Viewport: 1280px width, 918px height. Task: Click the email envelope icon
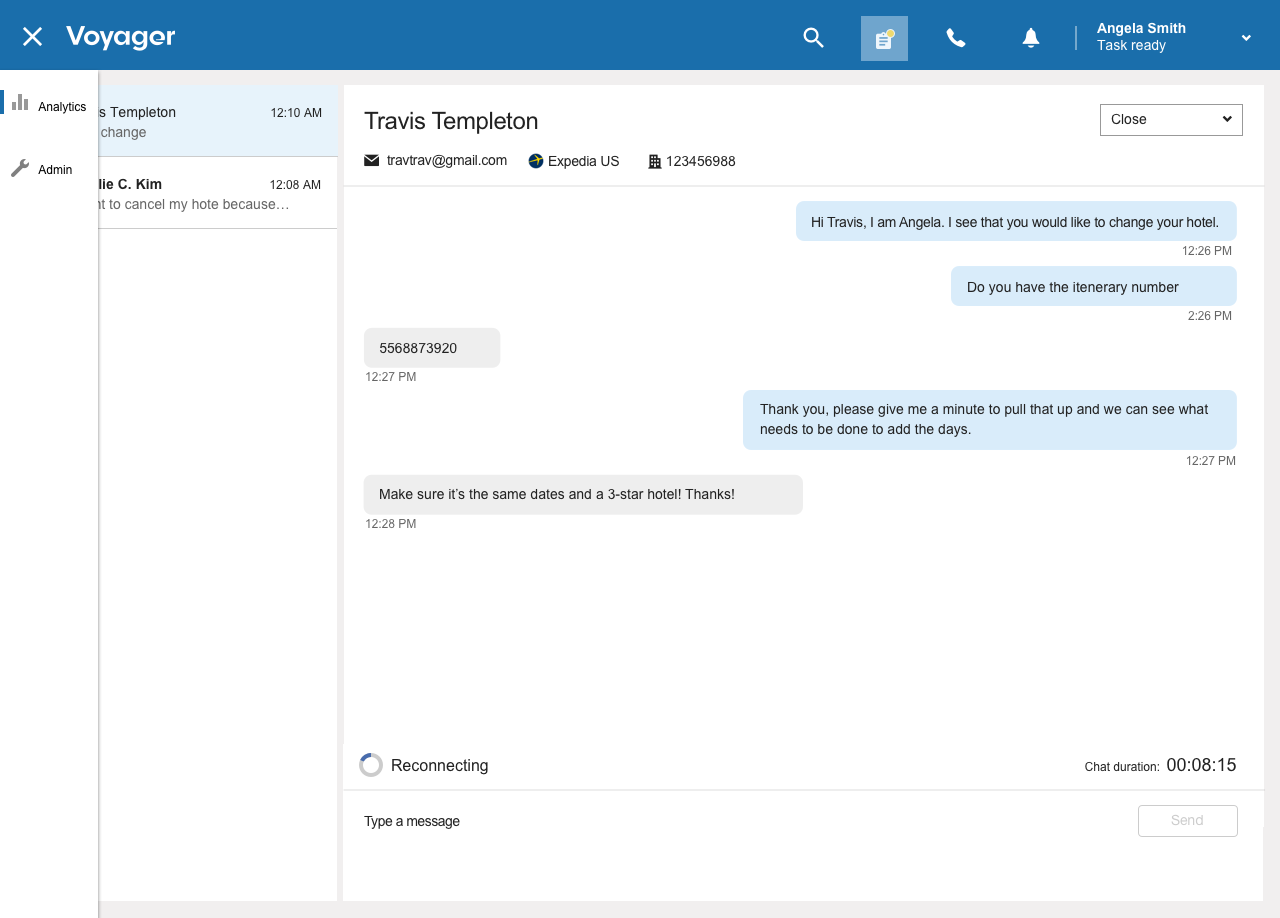[372, 160]
